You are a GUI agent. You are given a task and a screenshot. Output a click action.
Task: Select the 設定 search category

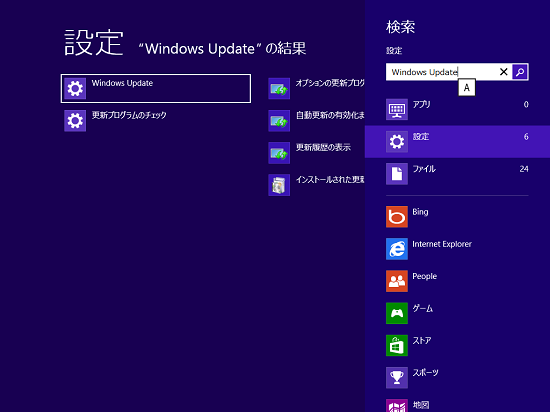[x=457, y=142]
